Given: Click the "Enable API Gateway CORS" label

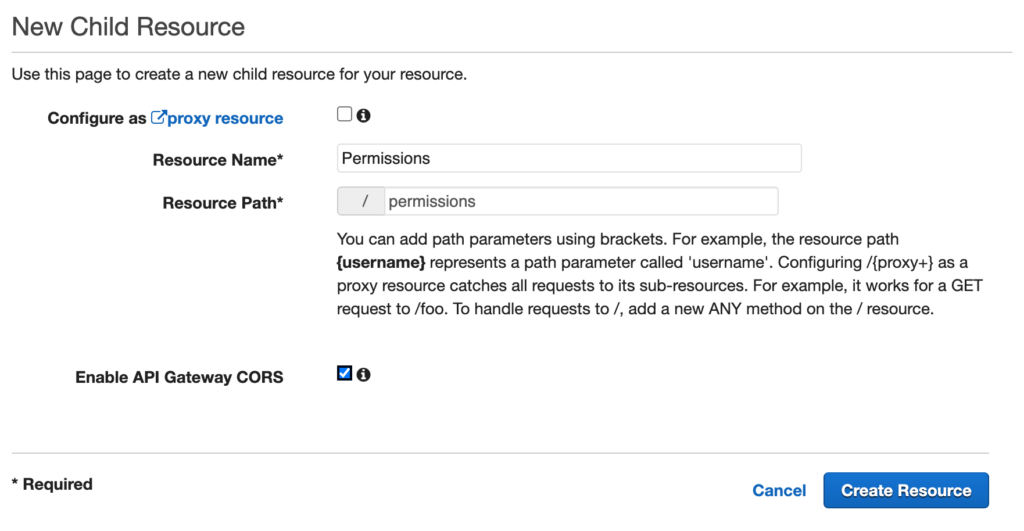Looking at the screenshot, I should click(x=179, y=377).
